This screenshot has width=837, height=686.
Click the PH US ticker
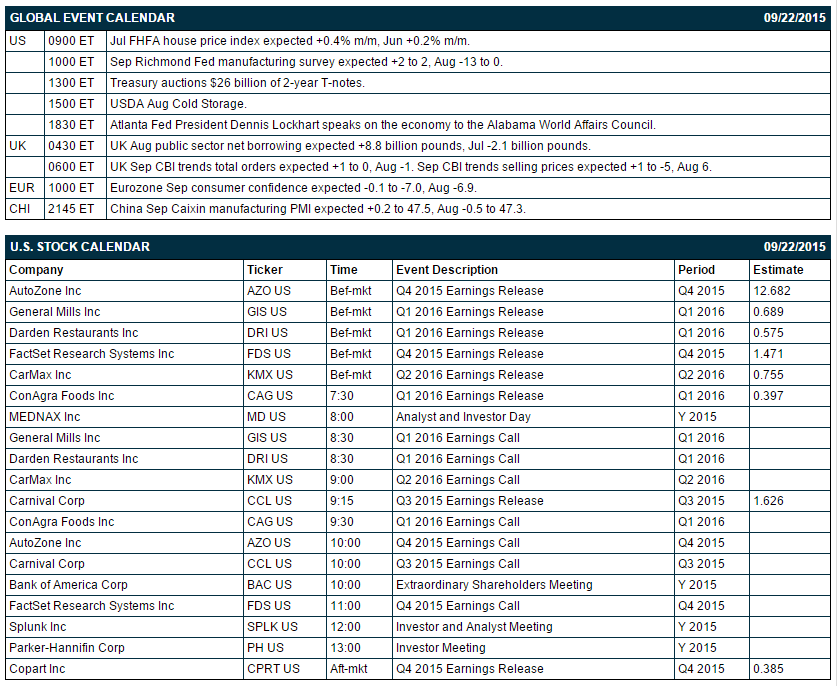pos(265,648)
